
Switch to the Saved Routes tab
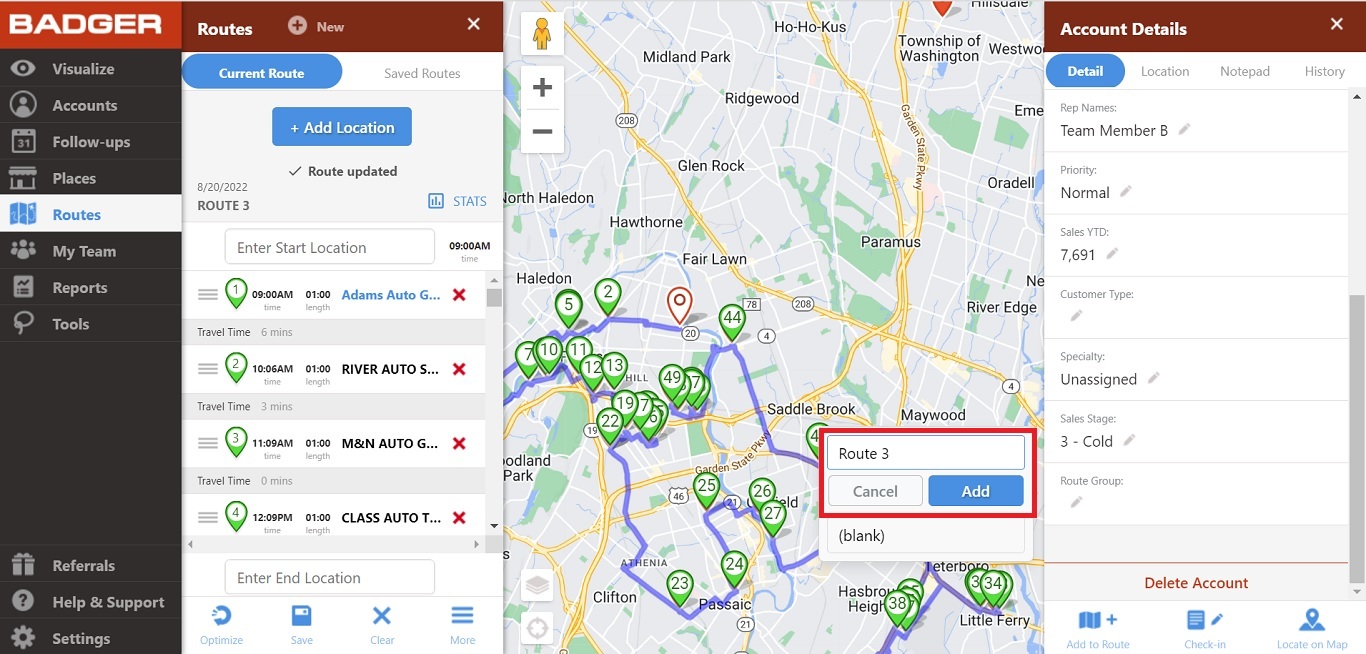422,72
